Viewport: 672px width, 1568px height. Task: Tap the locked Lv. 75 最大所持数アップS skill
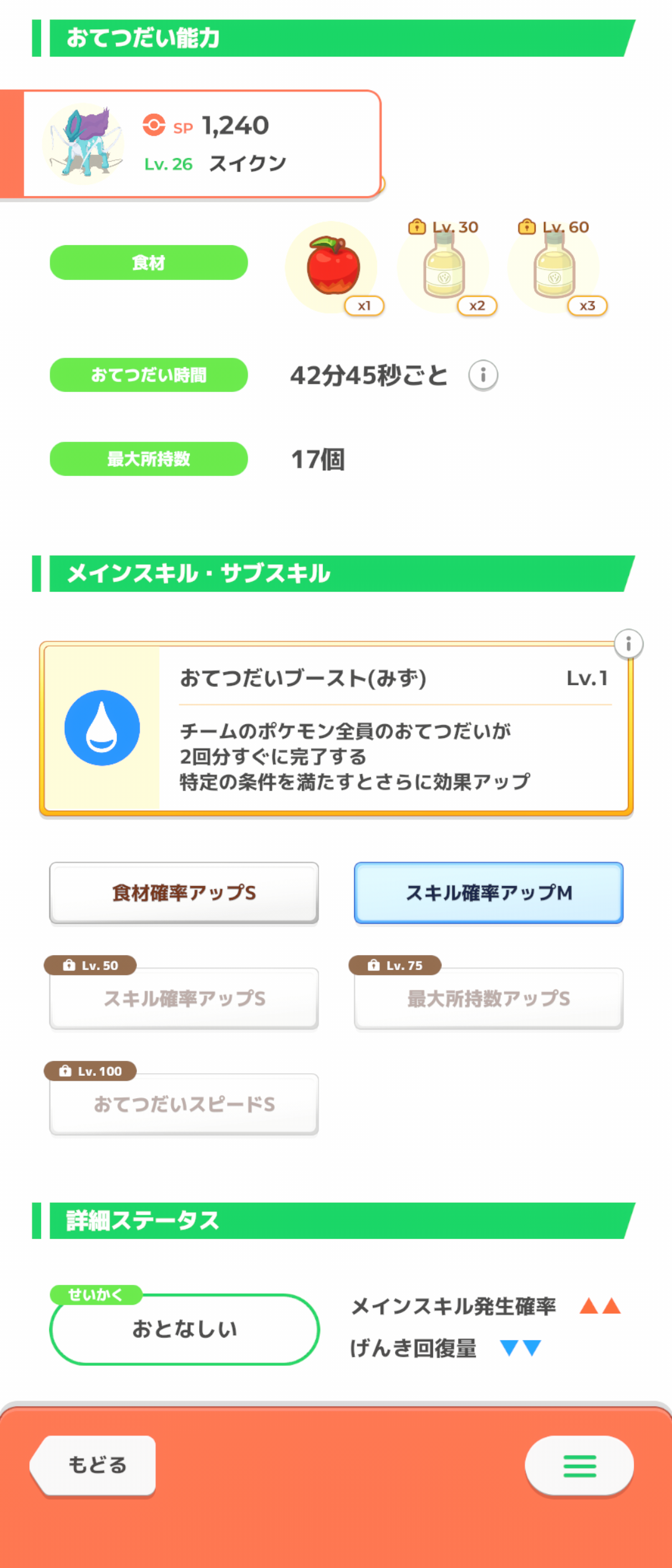pyautogui.click(x=488, y=998)
